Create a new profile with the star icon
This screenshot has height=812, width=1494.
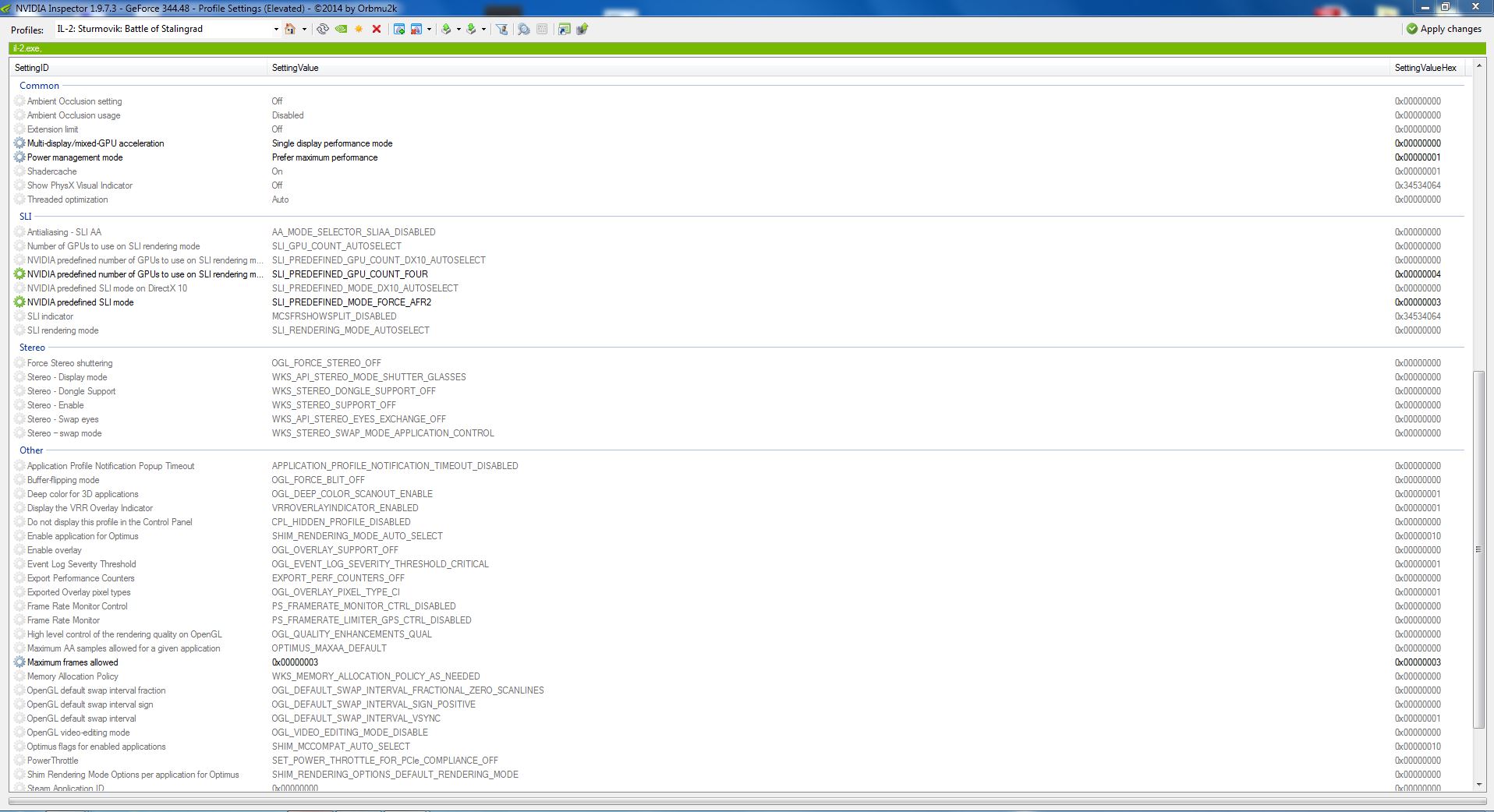pyautogui.click(x=359, y=29)
